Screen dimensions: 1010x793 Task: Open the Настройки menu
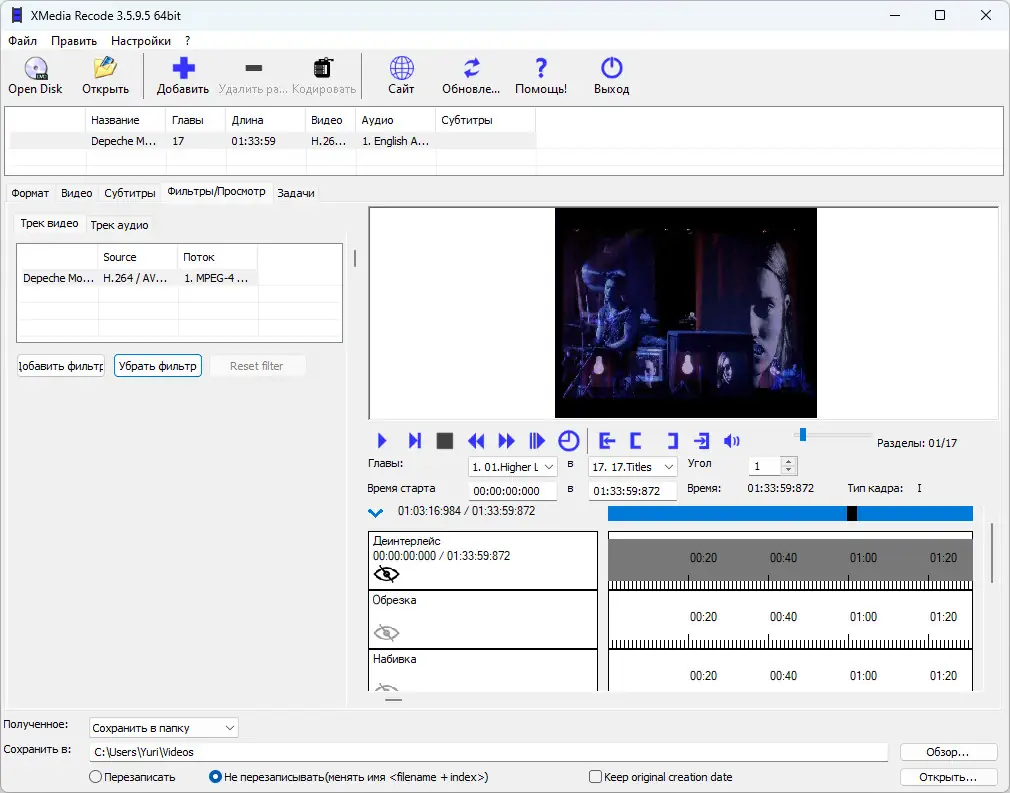141,41
